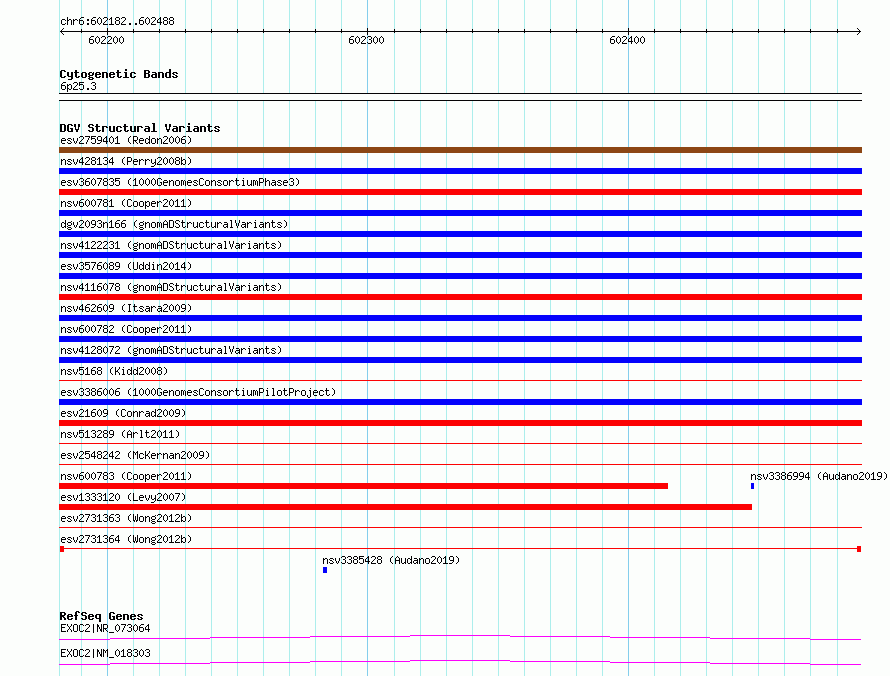Click the red bar under esv21609

[x=460, y=423]
